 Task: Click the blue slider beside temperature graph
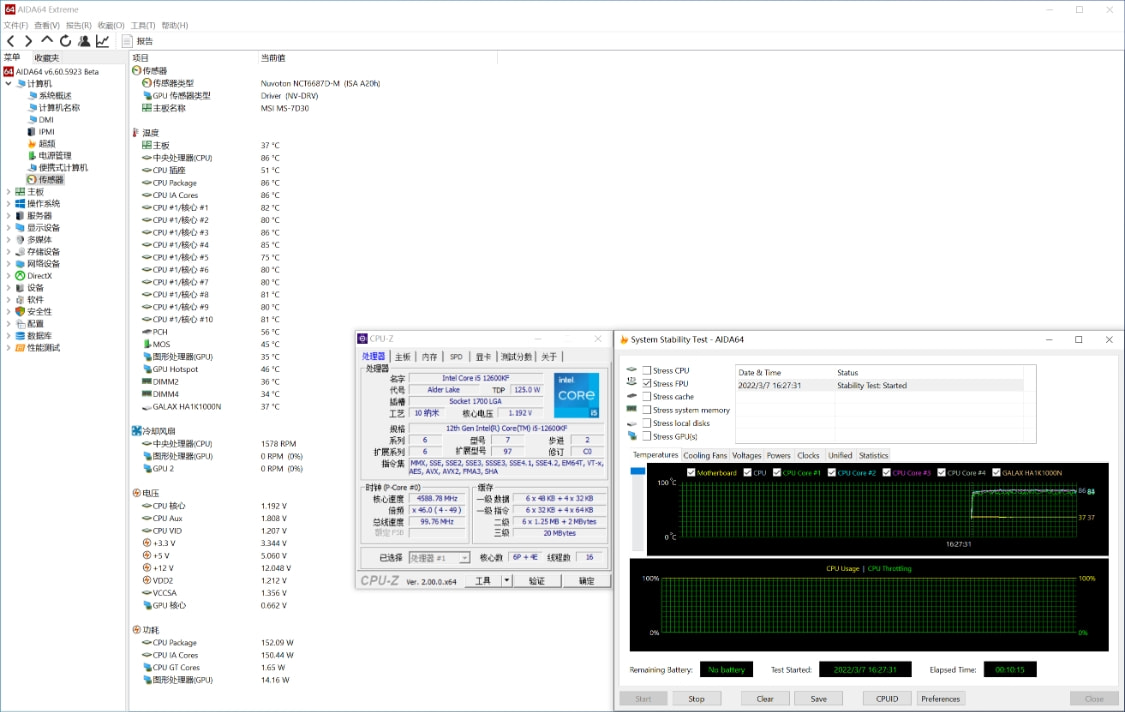[x=638, y=471]
